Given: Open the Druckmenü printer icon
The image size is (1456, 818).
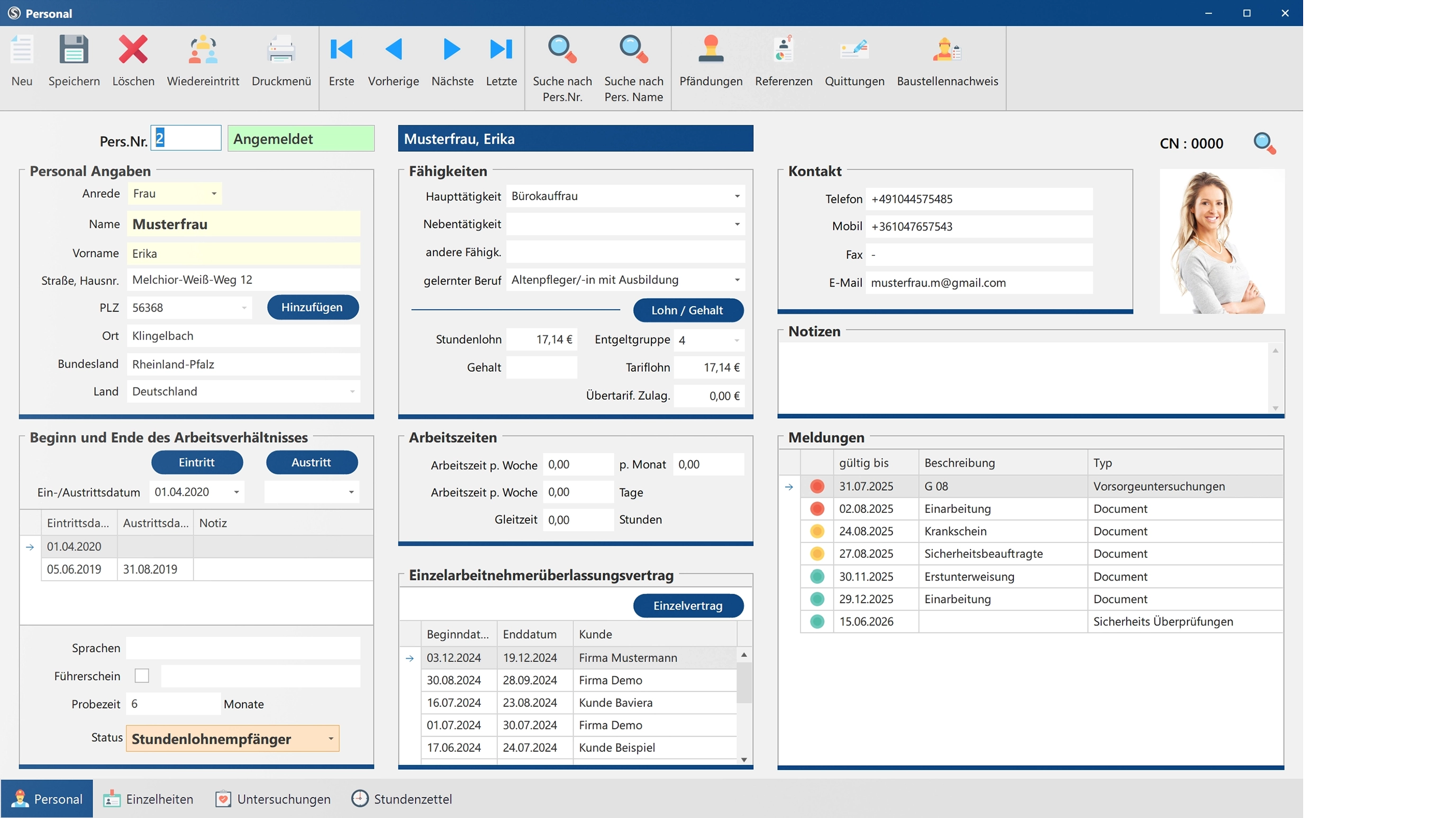Looking at the screenshot, I should 281,50.
